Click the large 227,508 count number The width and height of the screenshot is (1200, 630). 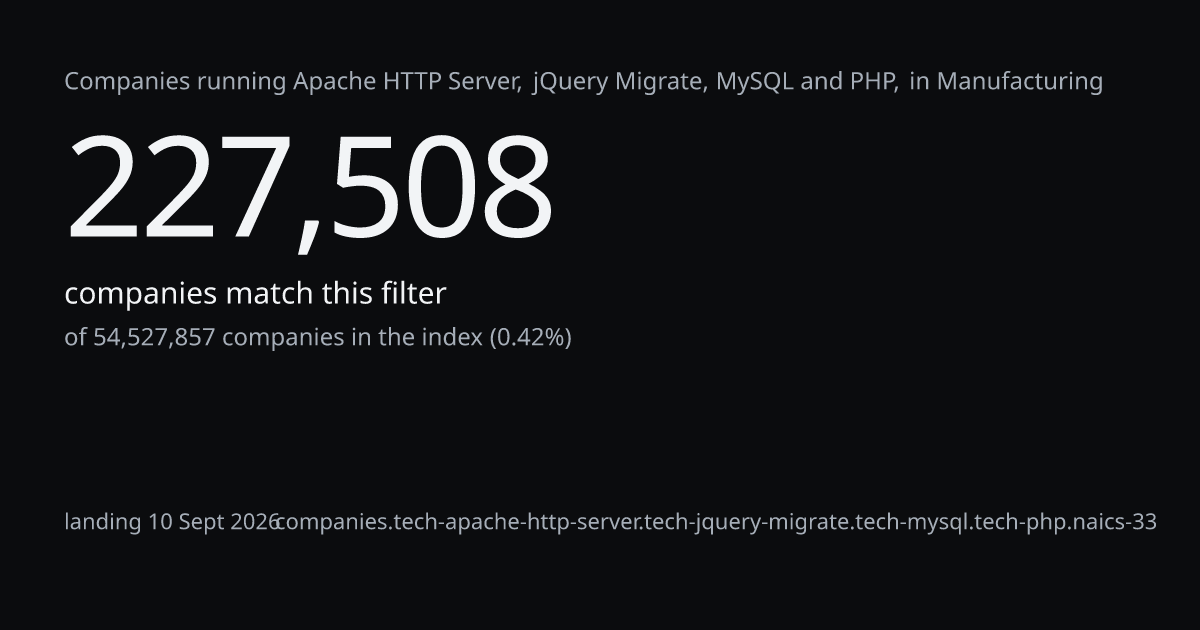tap(309, 188)
